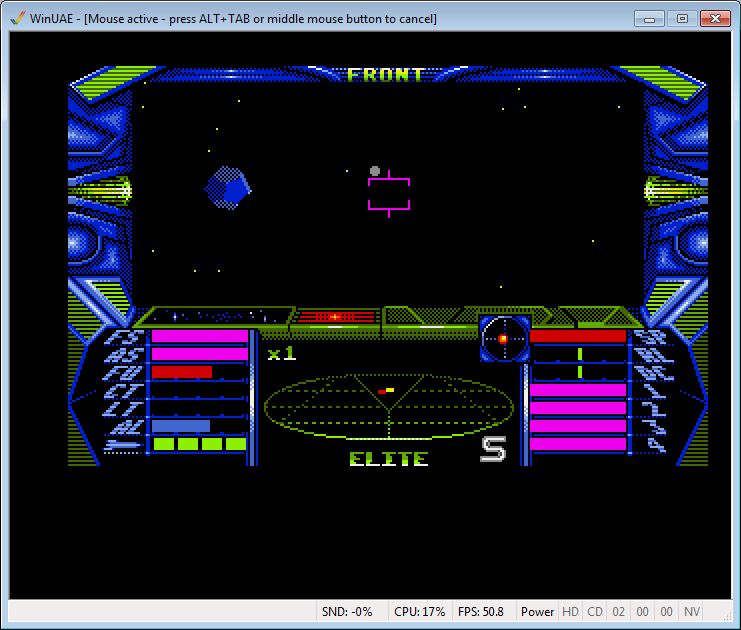
Task: Click the red fuel level bar
Action: tap(182, 372)
